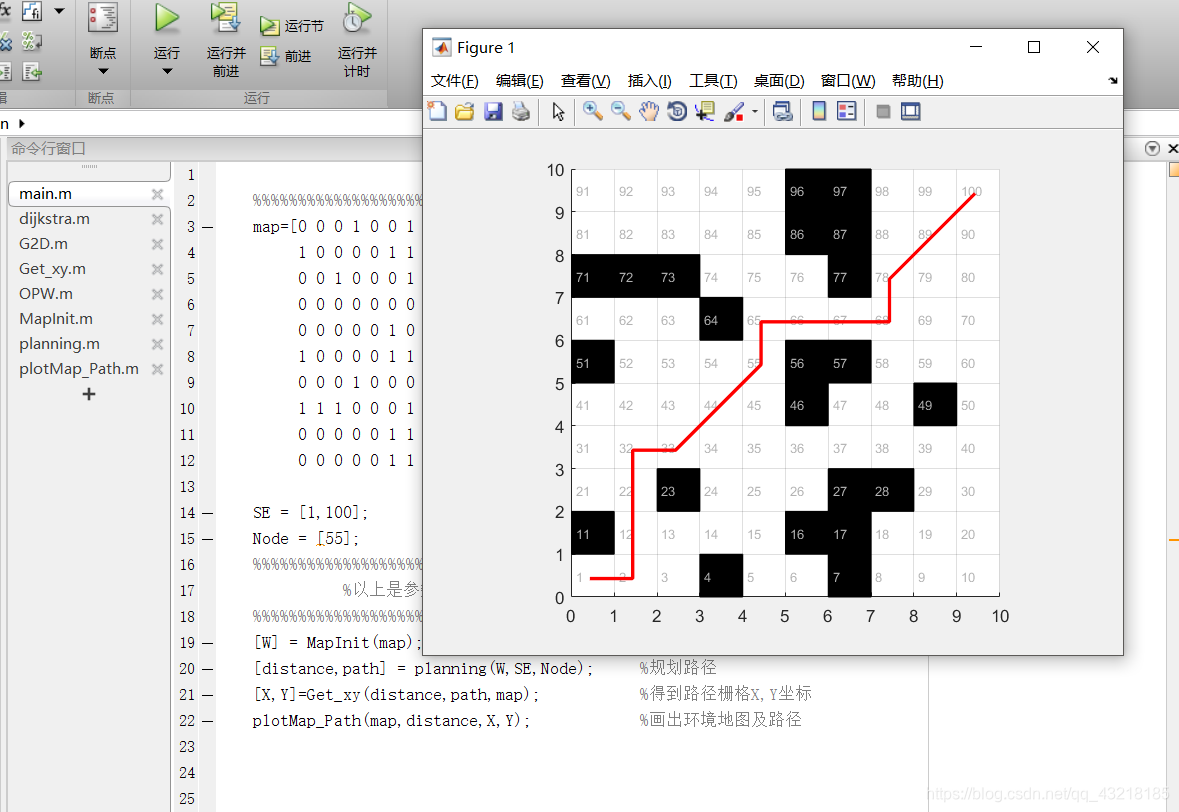Click the Hide Plot Tools icon

(883, 111)
